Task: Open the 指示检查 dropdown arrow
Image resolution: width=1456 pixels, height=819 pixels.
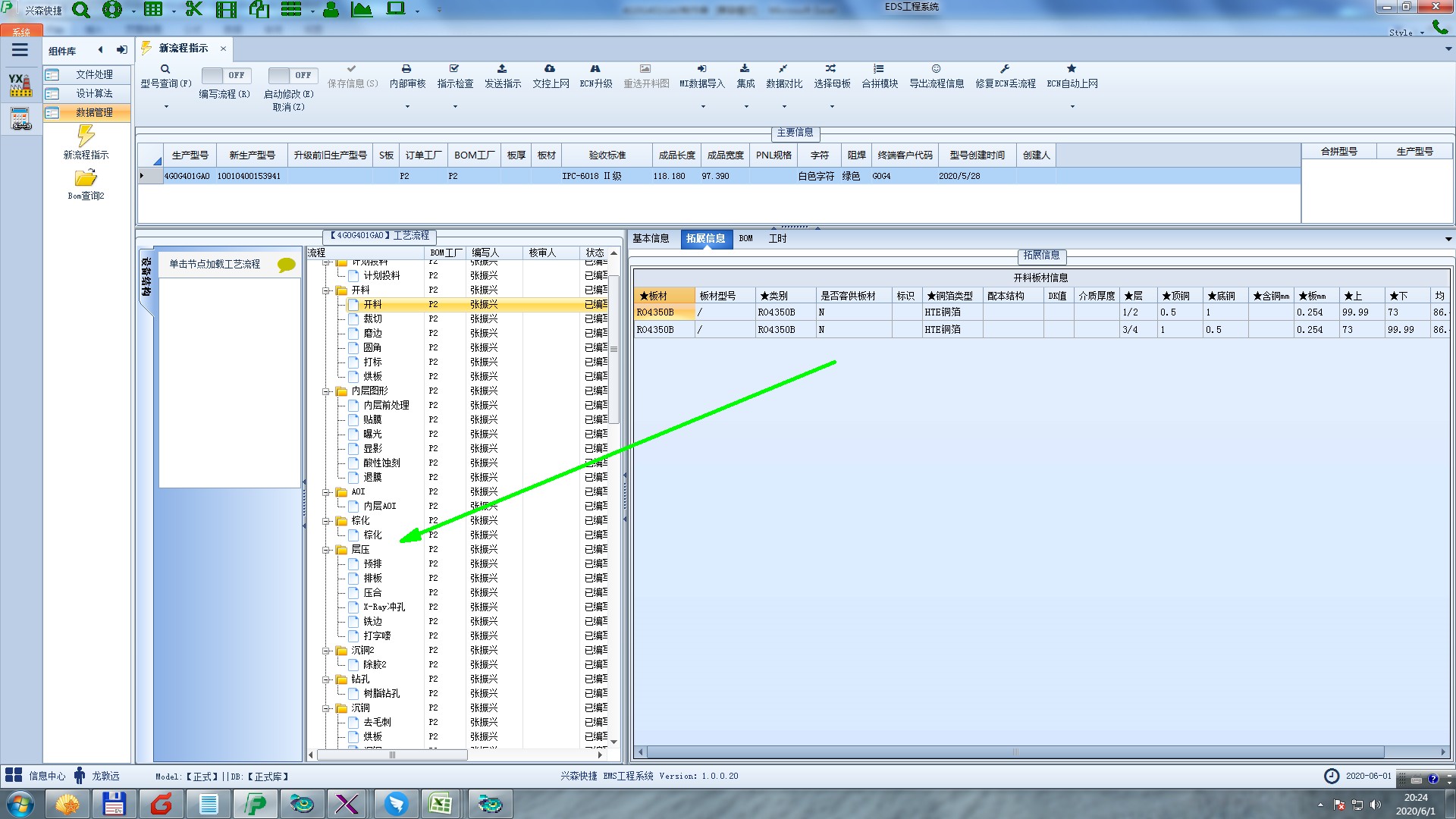Action: pos(455,107)
